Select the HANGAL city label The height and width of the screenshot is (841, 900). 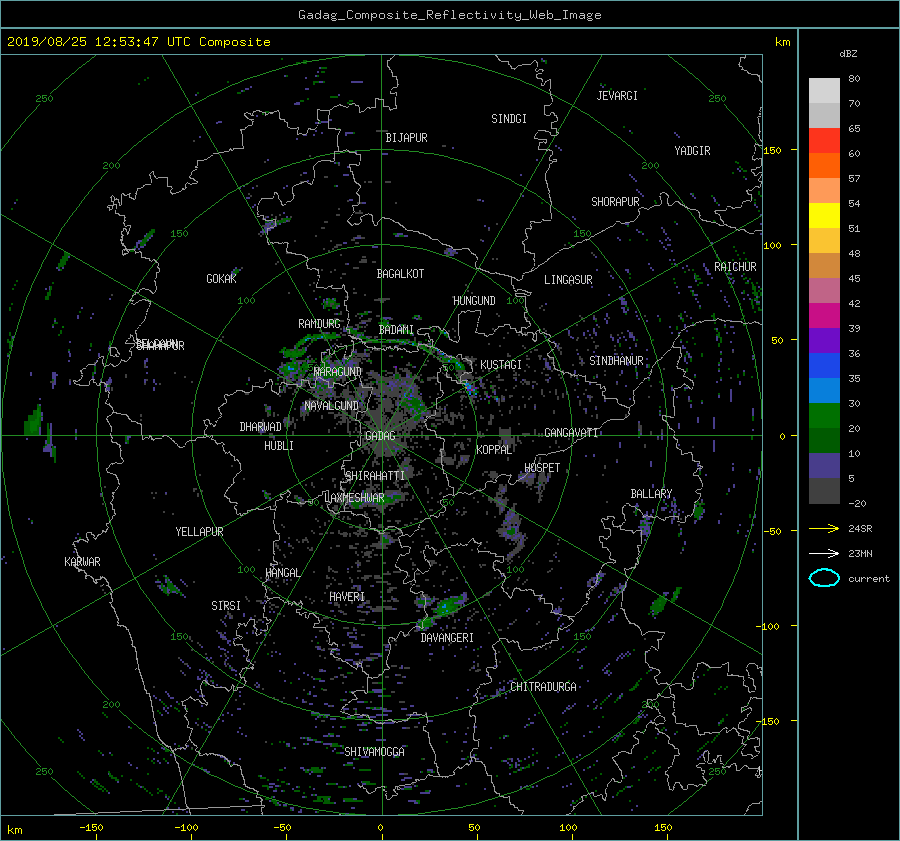tap(283, 573)
